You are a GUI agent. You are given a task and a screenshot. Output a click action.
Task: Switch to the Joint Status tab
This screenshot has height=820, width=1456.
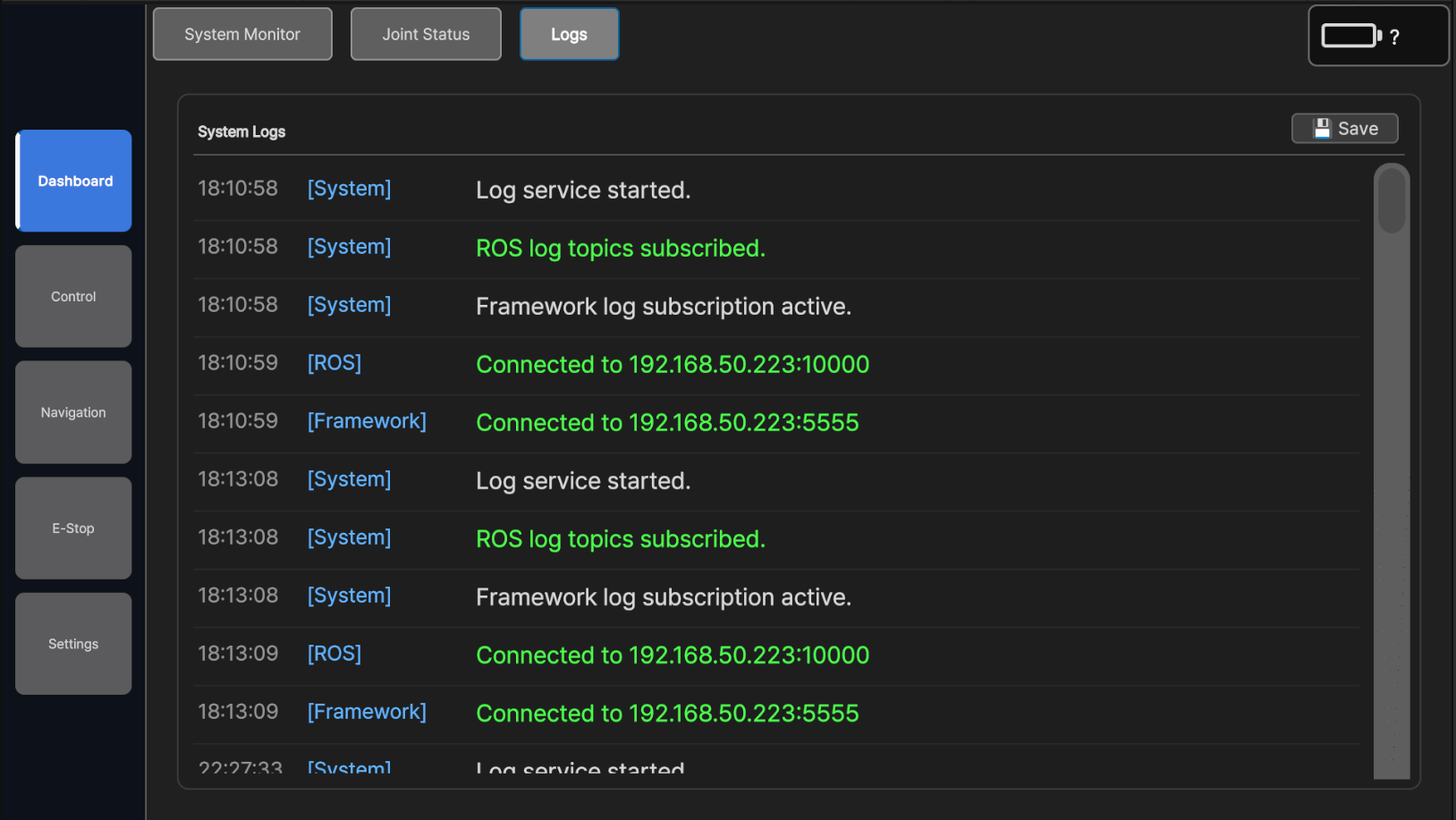click(426, 34)
